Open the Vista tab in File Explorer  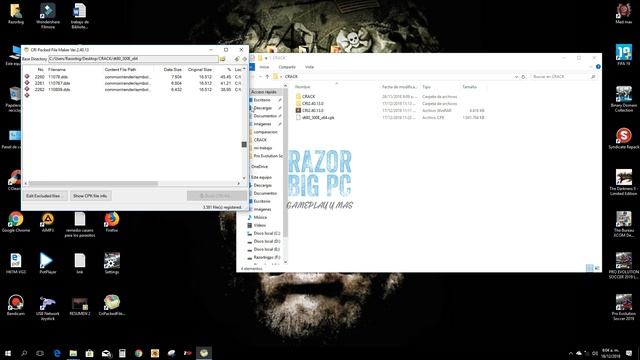pyautogui.click(x=309, y=67)
